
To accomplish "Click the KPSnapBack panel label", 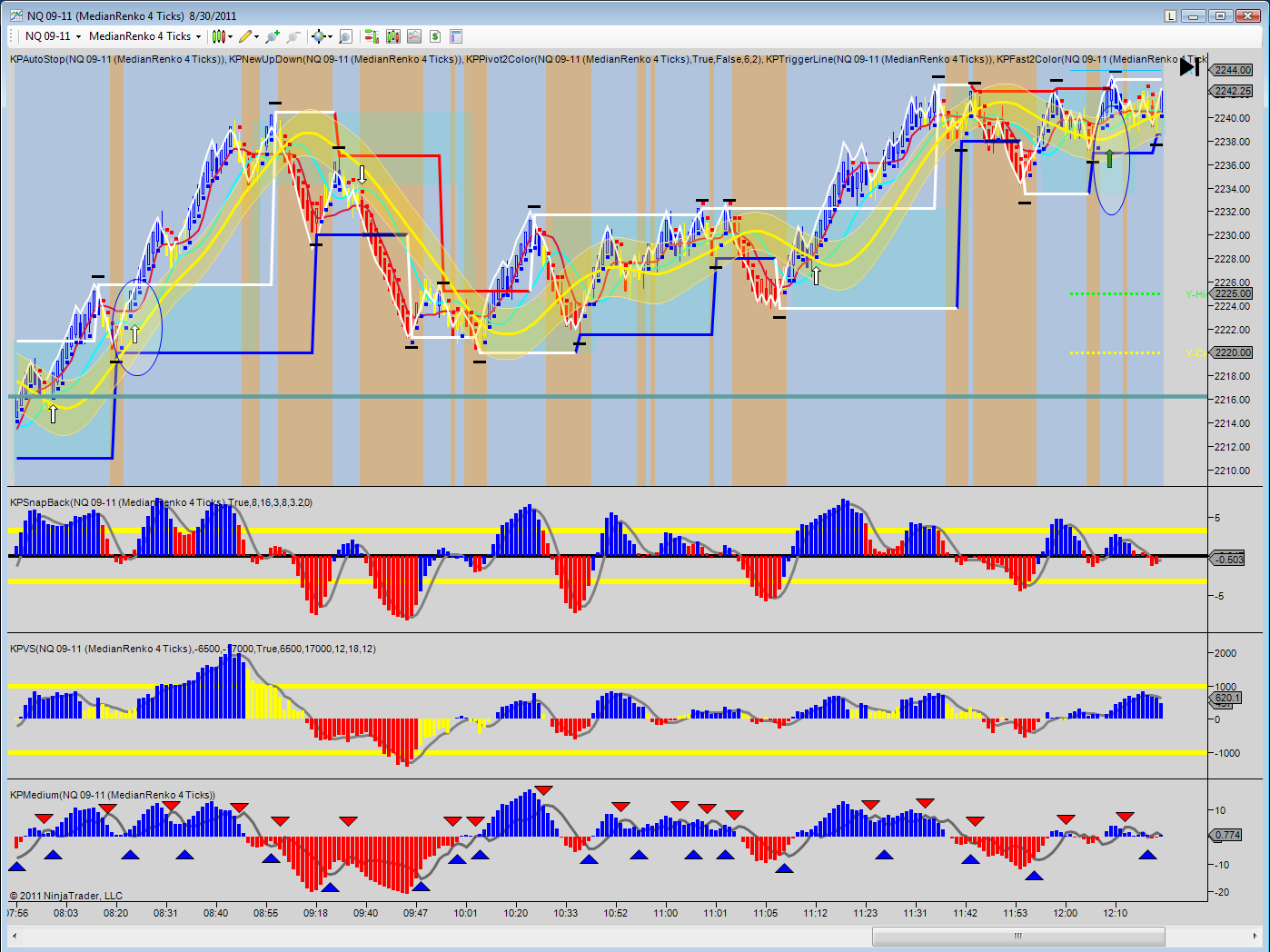I will pos(162,502).
